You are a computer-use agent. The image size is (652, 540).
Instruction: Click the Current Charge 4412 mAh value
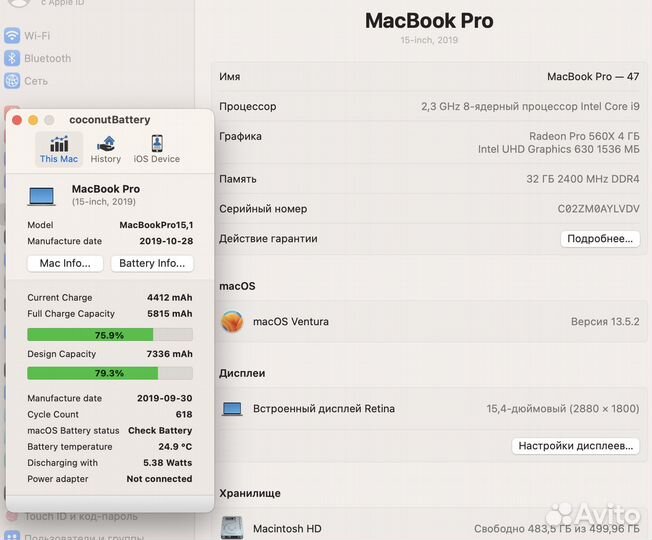[x=170, y=298]
